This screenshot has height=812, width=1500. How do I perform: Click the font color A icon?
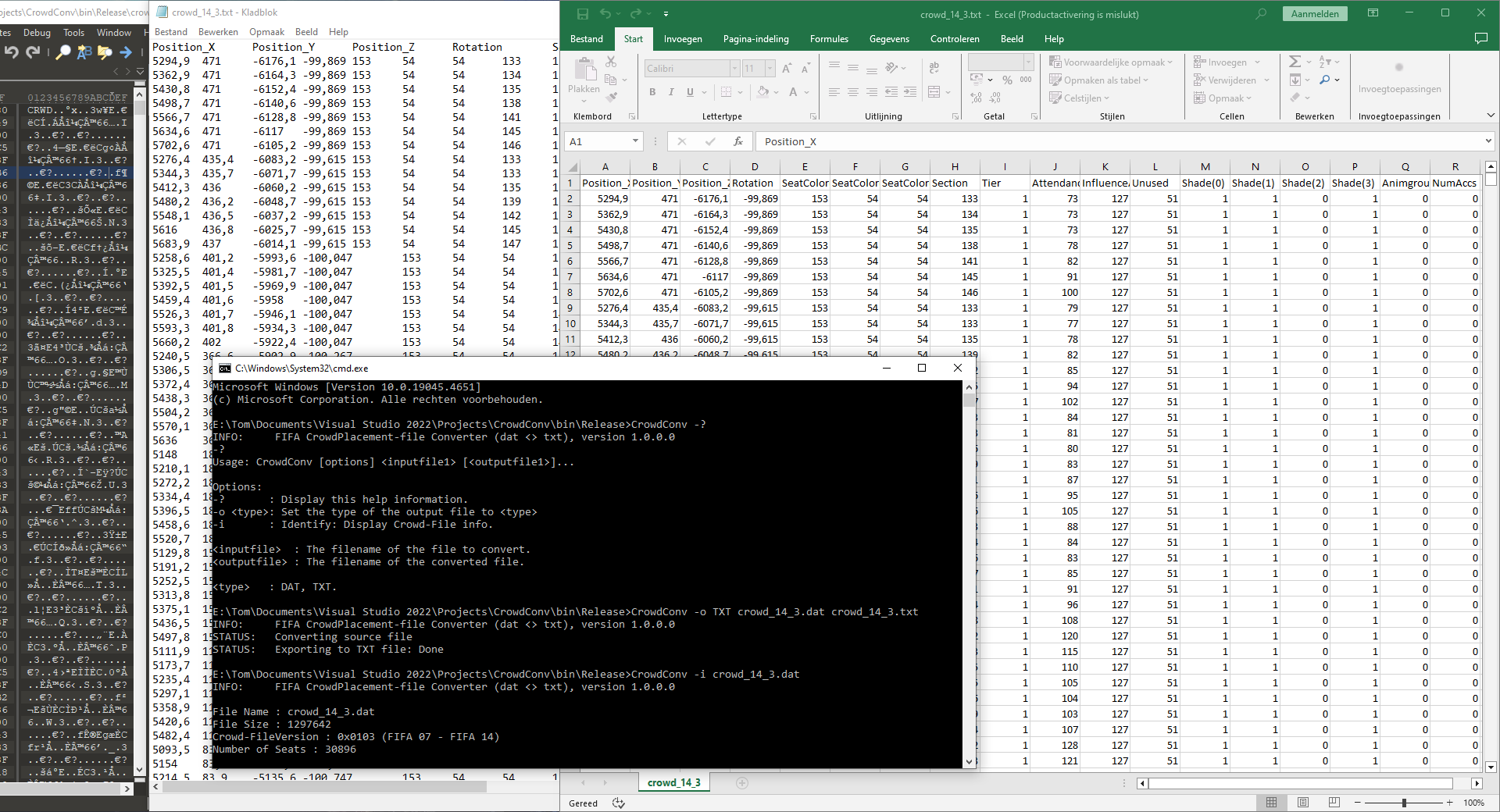793,92
